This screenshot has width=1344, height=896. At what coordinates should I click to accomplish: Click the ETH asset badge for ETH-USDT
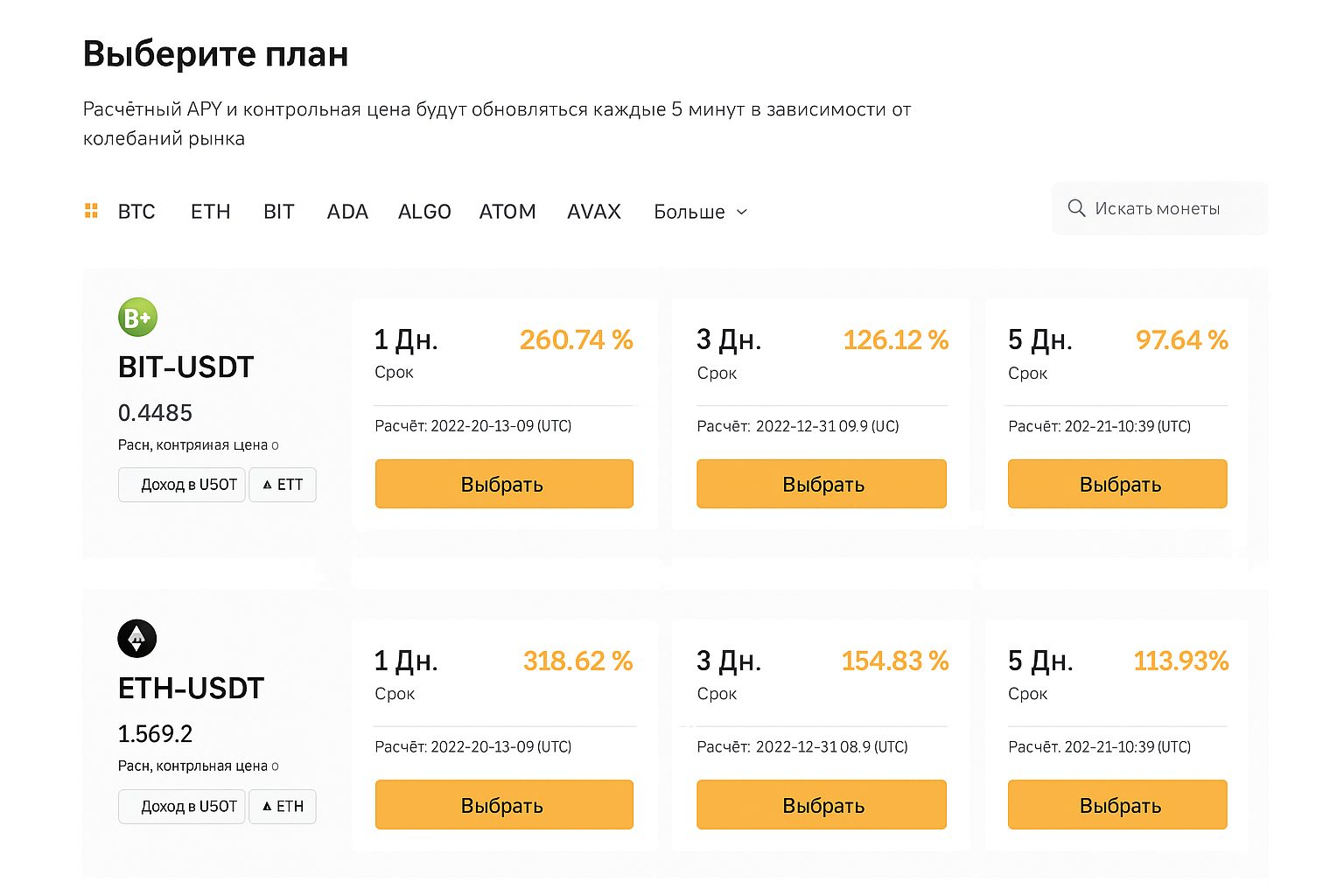282,806
